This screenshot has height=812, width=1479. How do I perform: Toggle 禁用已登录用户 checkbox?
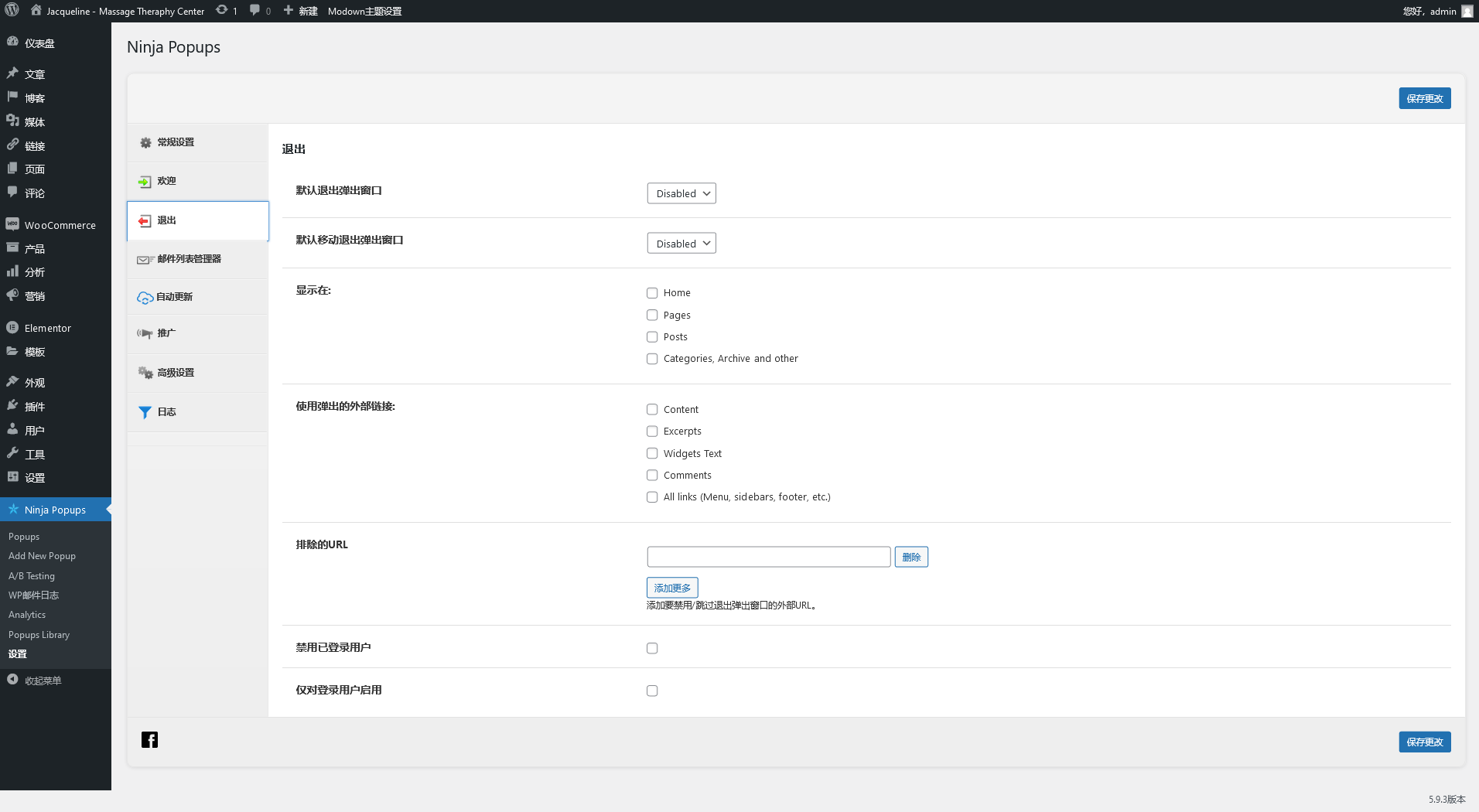[652, 648]
